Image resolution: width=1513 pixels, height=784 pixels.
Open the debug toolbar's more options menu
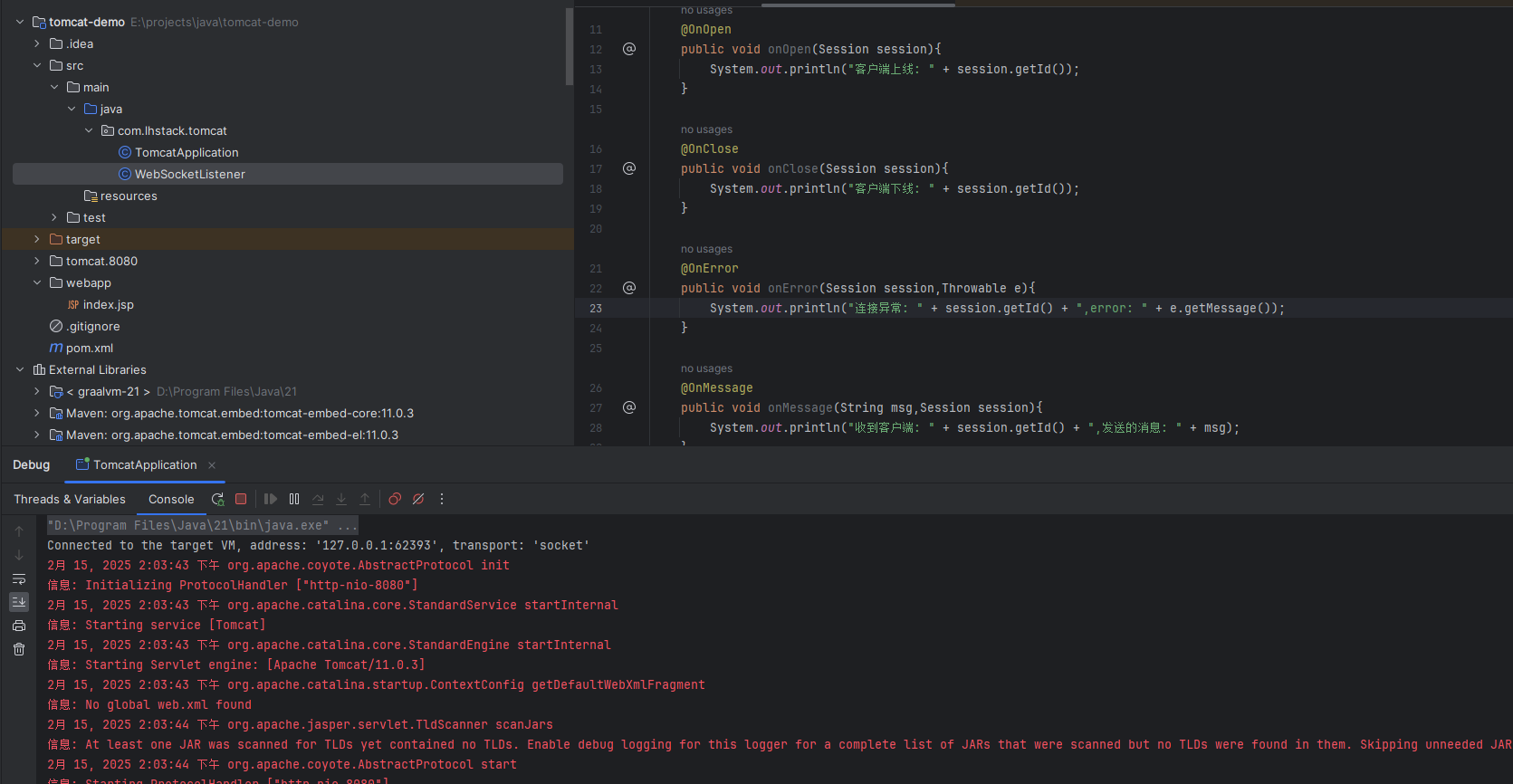pos(442,499)
